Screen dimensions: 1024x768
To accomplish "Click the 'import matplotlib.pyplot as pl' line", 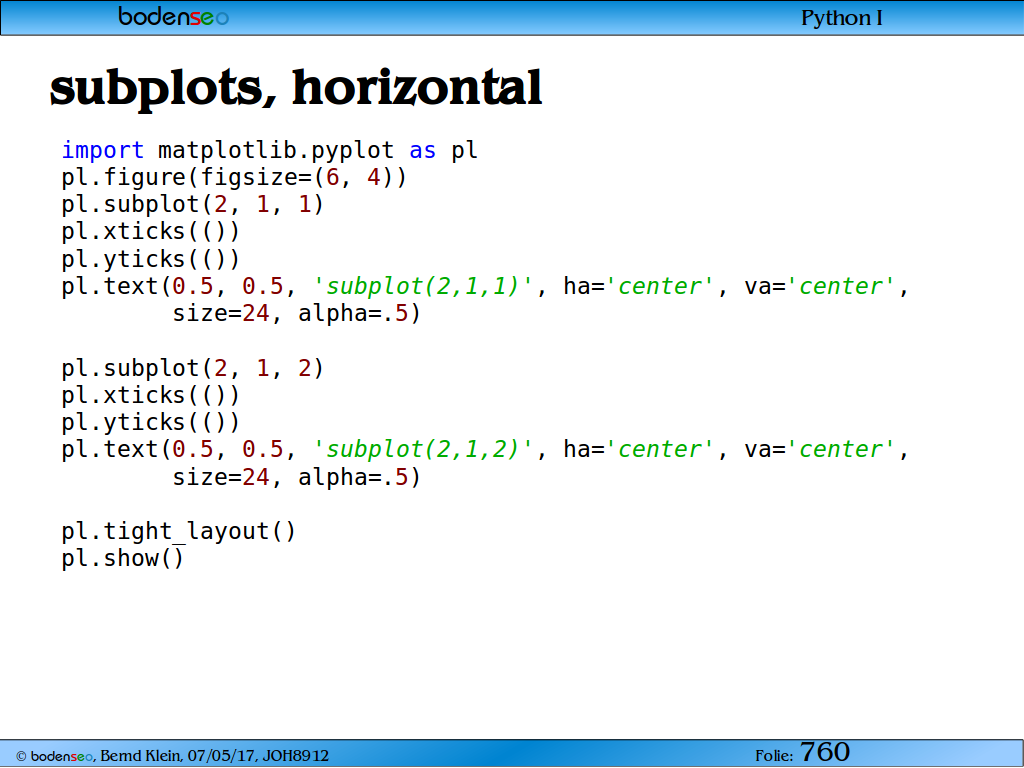I will coord(270,150).
